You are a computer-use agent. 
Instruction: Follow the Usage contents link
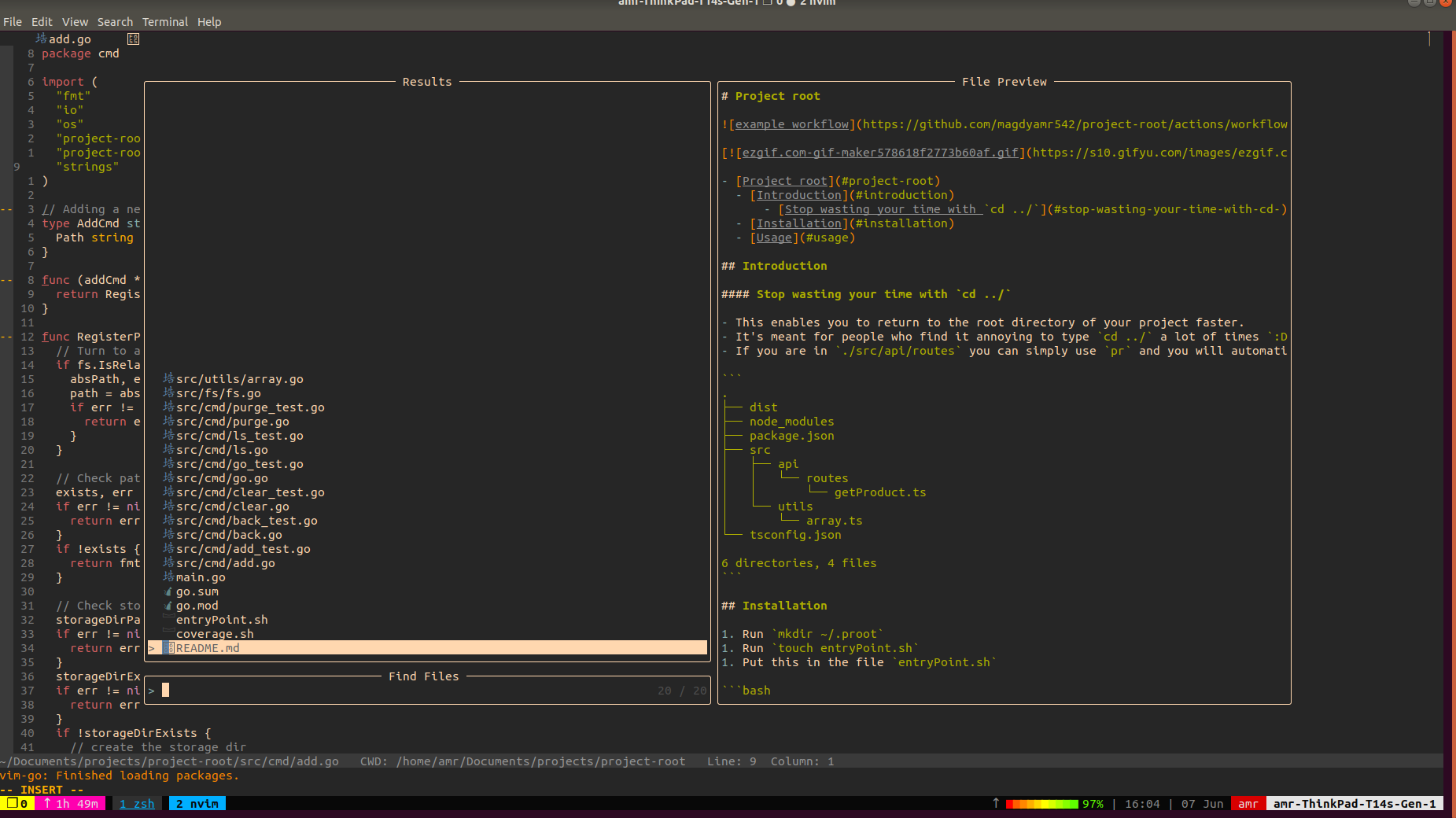click(774, 238)
